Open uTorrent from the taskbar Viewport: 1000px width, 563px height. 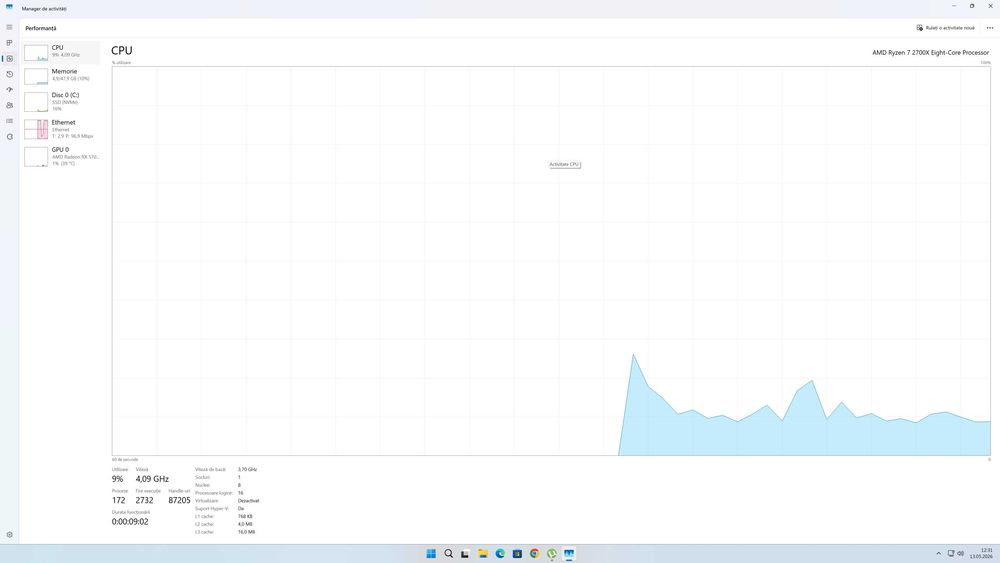(552, 553)
